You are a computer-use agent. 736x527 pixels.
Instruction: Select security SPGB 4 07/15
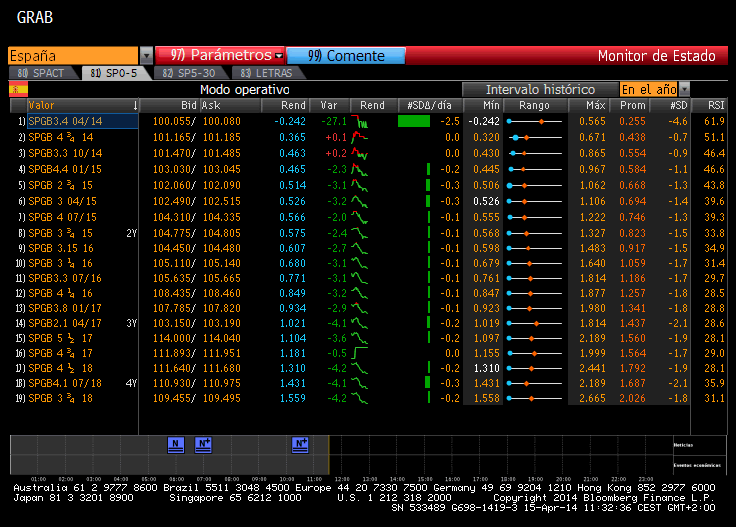pos(62,217)
